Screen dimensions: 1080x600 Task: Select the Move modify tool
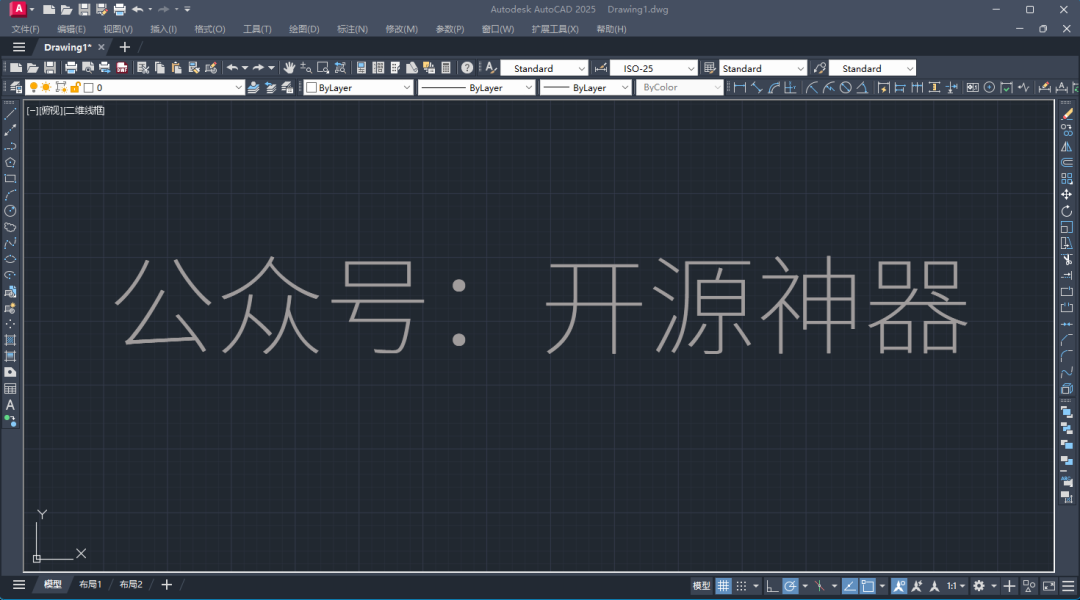click(1067, 195)
